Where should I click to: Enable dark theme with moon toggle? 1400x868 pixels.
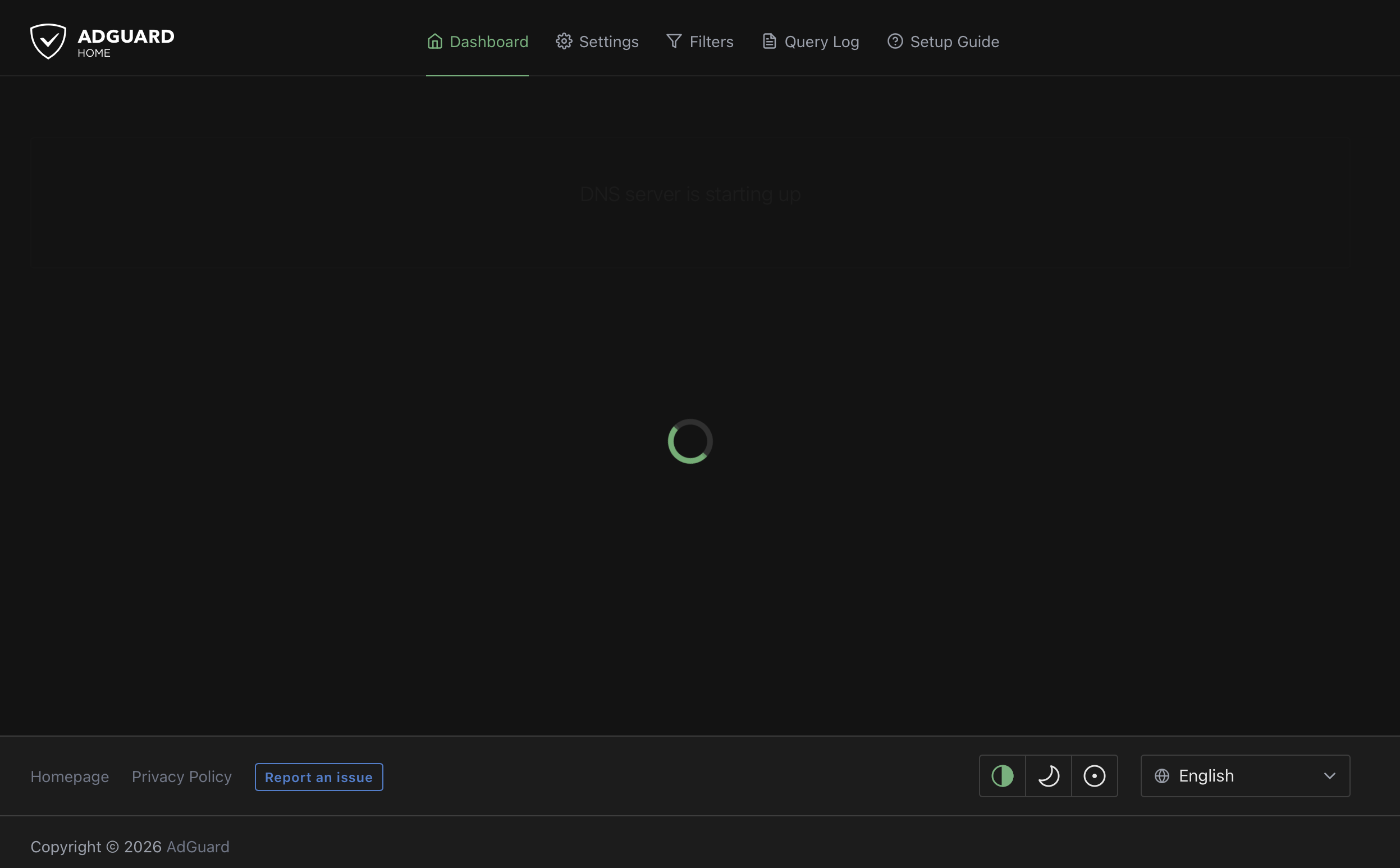coord(1049,776)
